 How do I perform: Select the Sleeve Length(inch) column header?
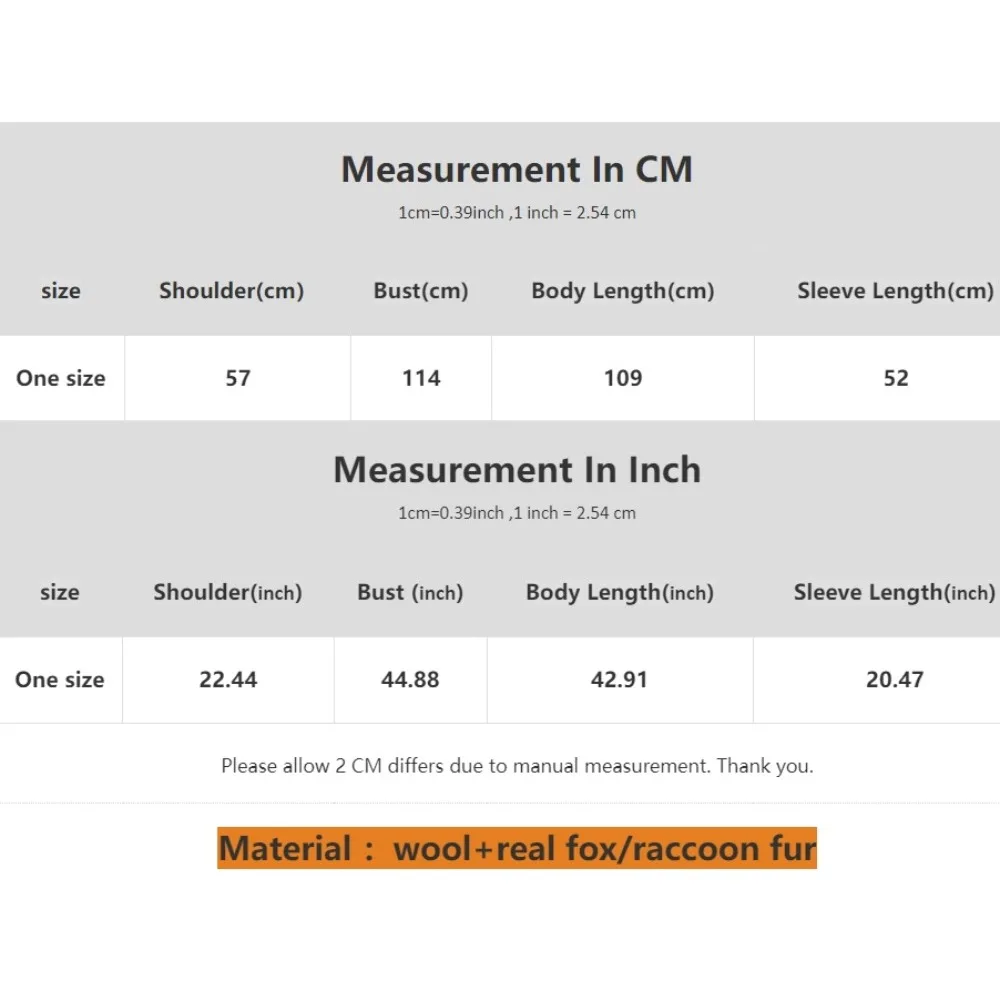click(894, 592)
